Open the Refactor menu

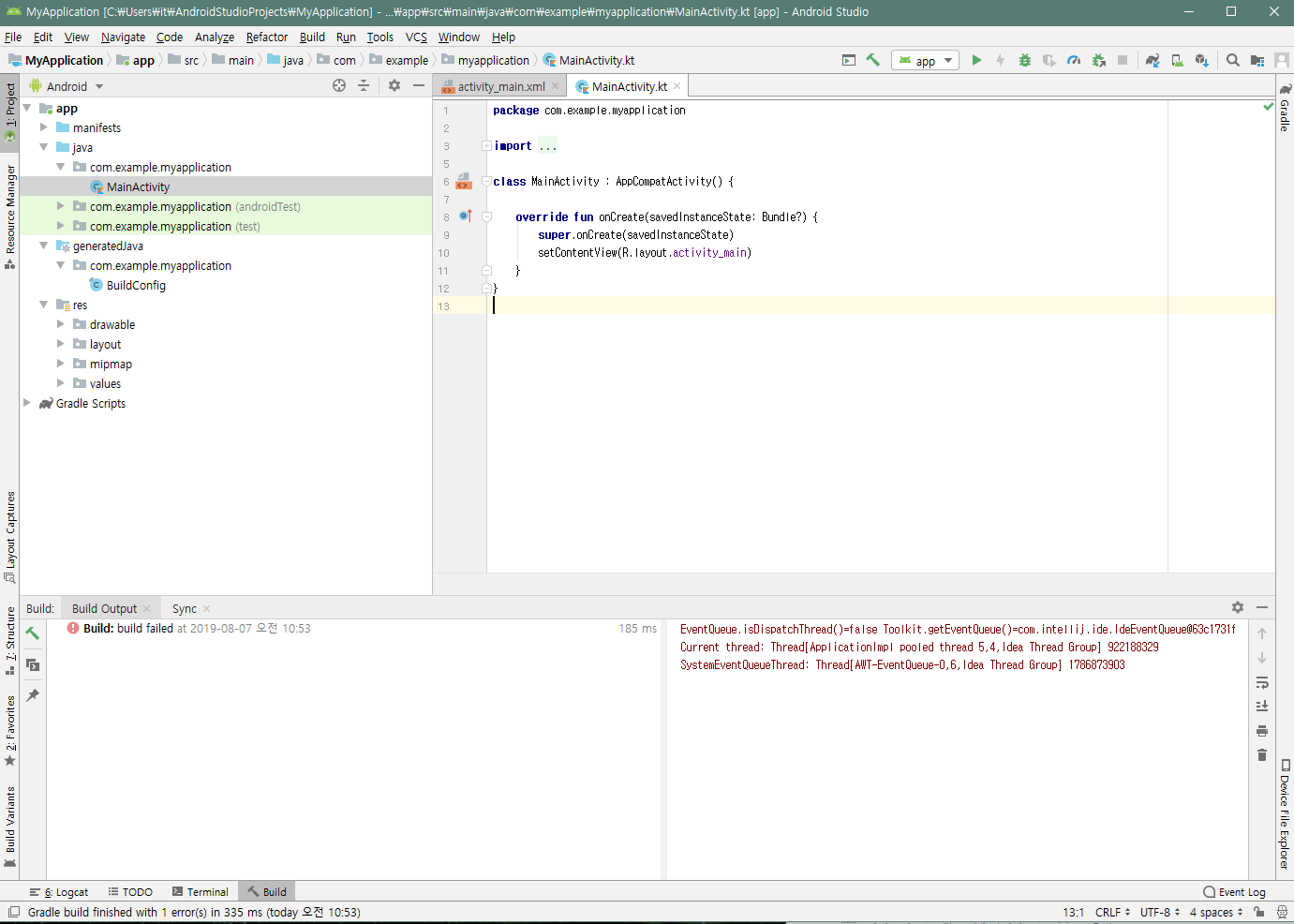tap(266, 37)
